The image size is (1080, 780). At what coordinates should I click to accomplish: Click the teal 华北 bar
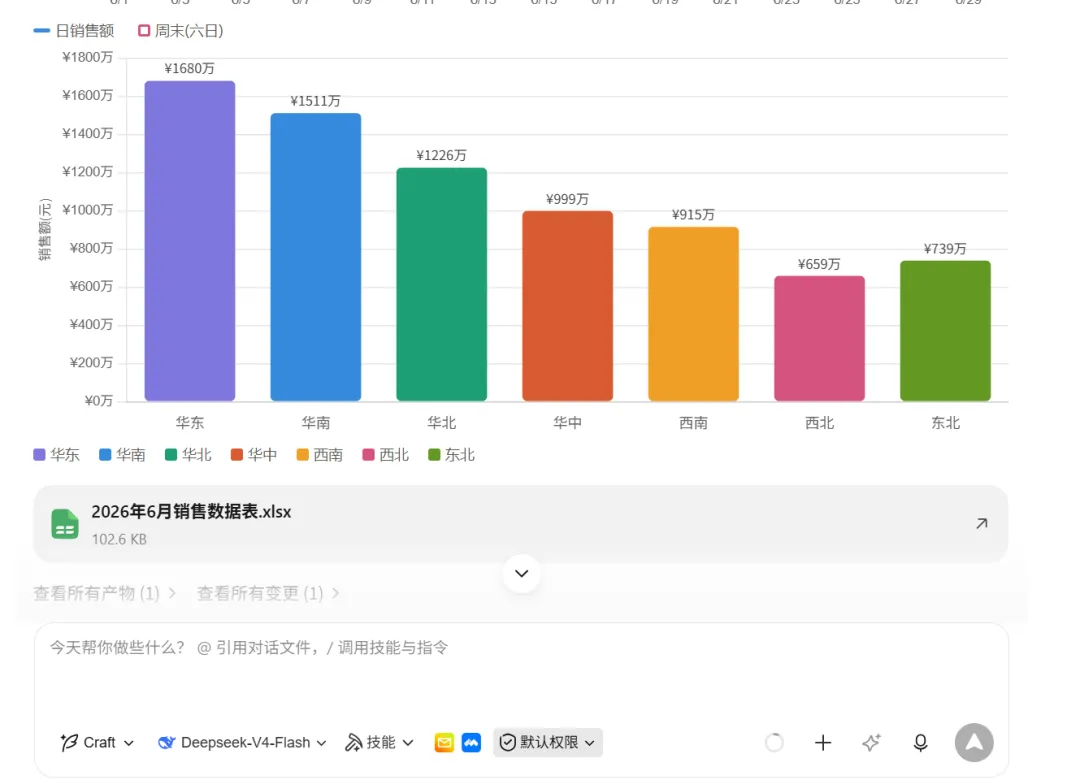click(x=442, y=285)
